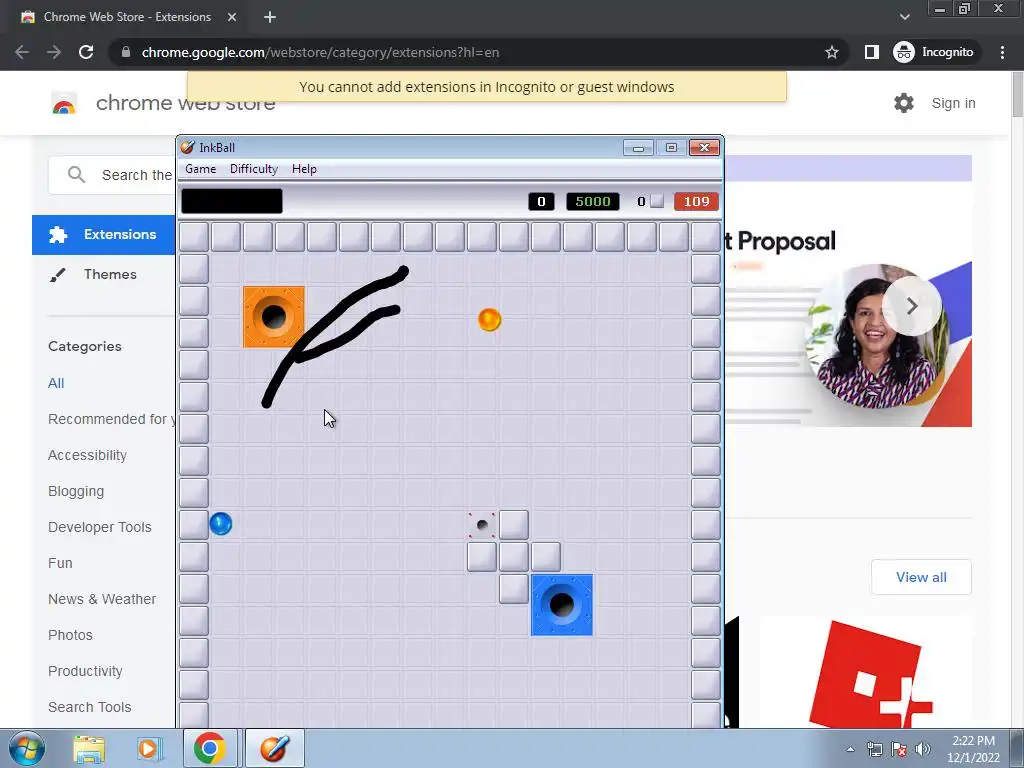Click Chrome icon in taskbar
Viewport: 1024px width, 768px height.
click(x=210, y=748)
